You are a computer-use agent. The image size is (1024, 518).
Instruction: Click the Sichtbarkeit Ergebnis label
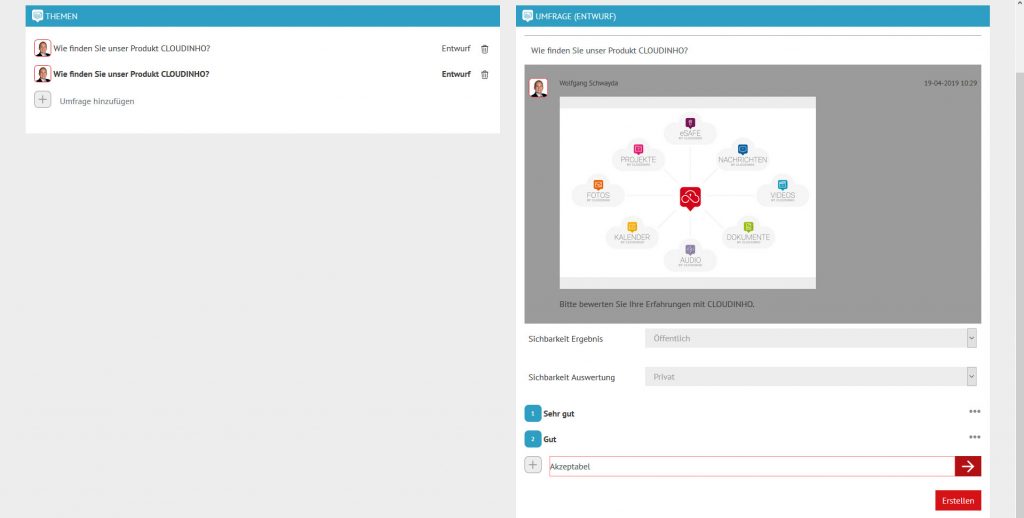(x=566, y=339)
